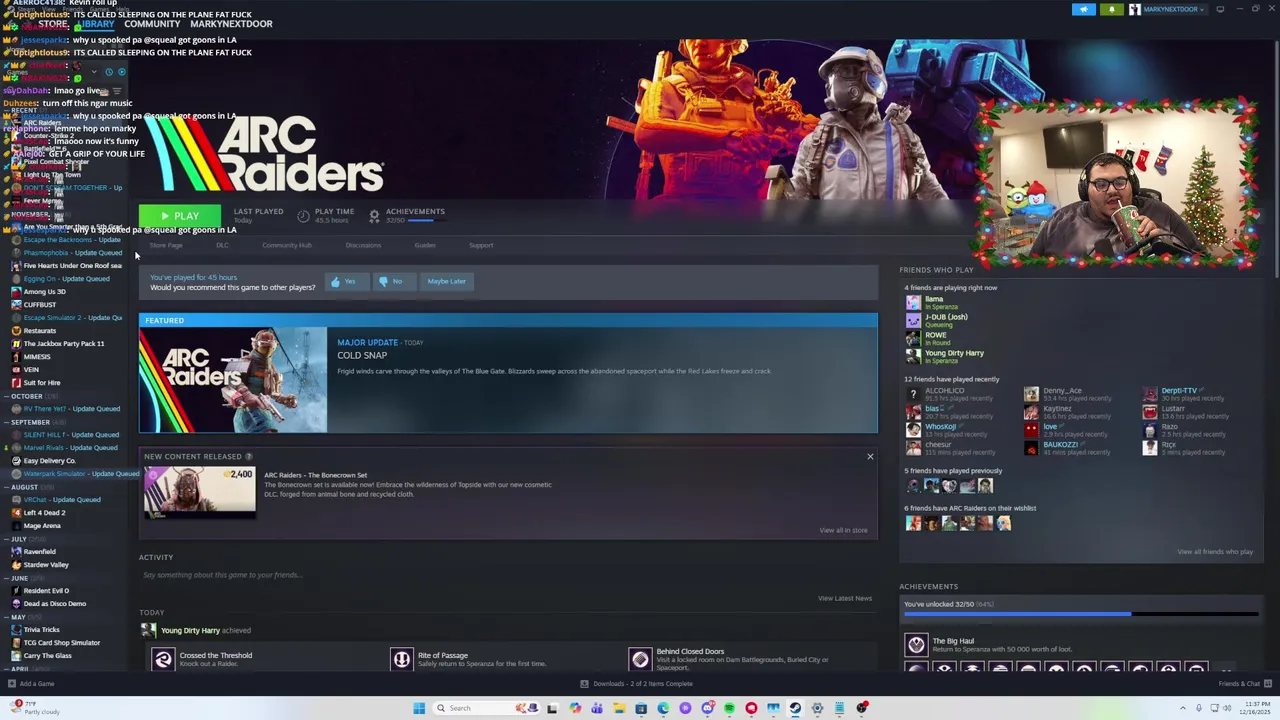Open Microsoft Edge from the taskbar

coord(663,708)
